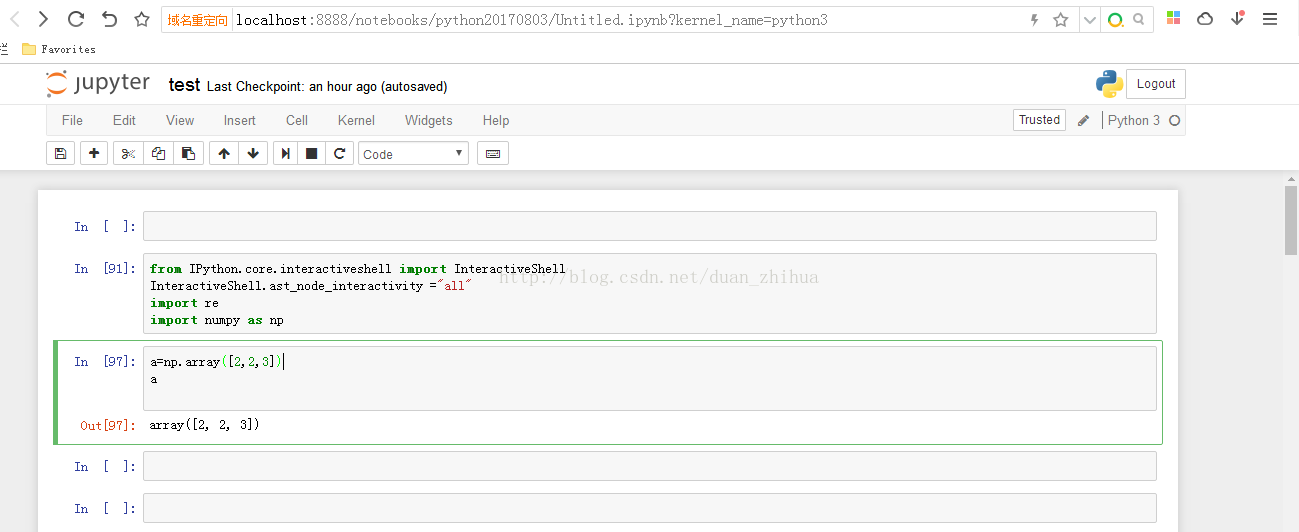The height and width of the screenshot is (532, 1299).
Task: Focus the empty cell below Out[97]
Action: pyautogui.click(x=650, y=466)
